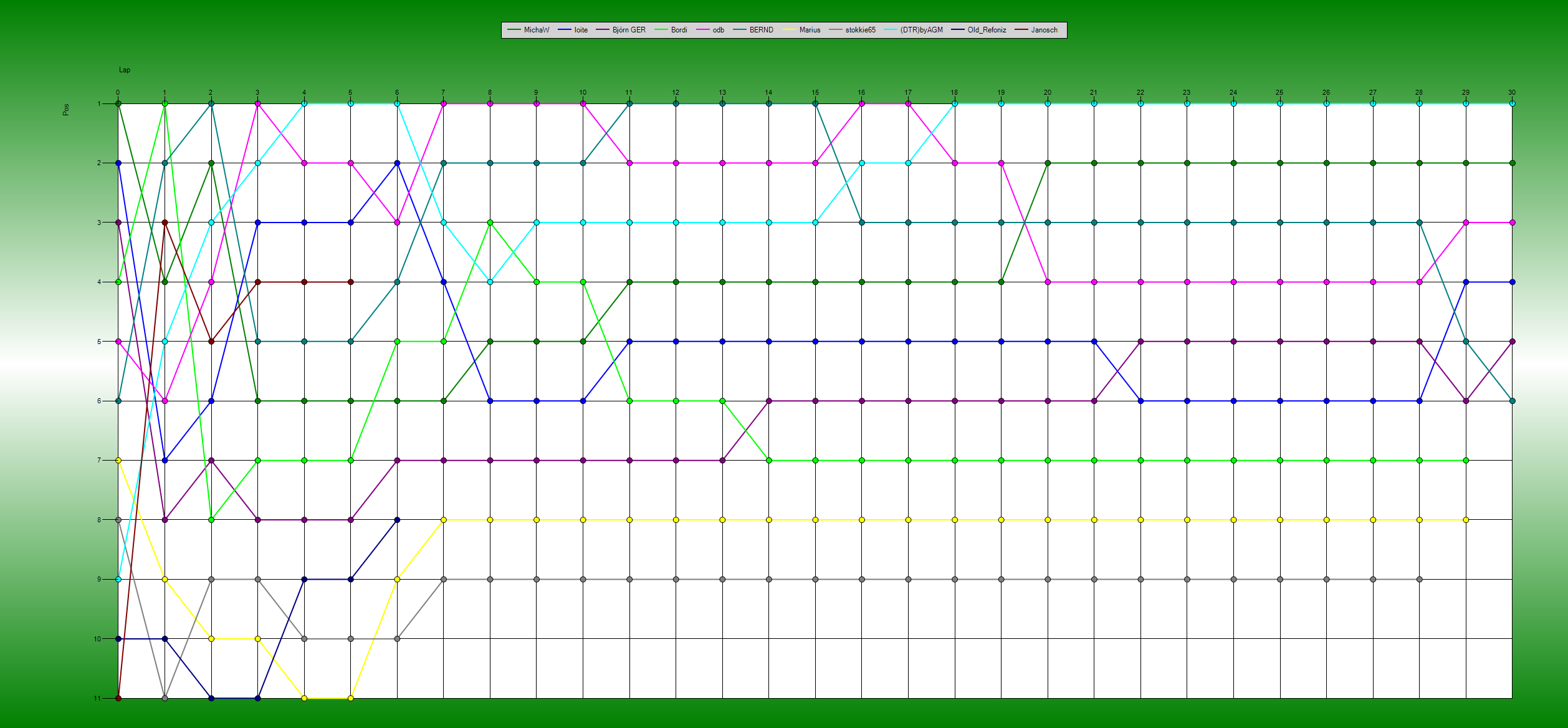Click the Bordi legend label
Screen dimensions: 1568x728
679,30
